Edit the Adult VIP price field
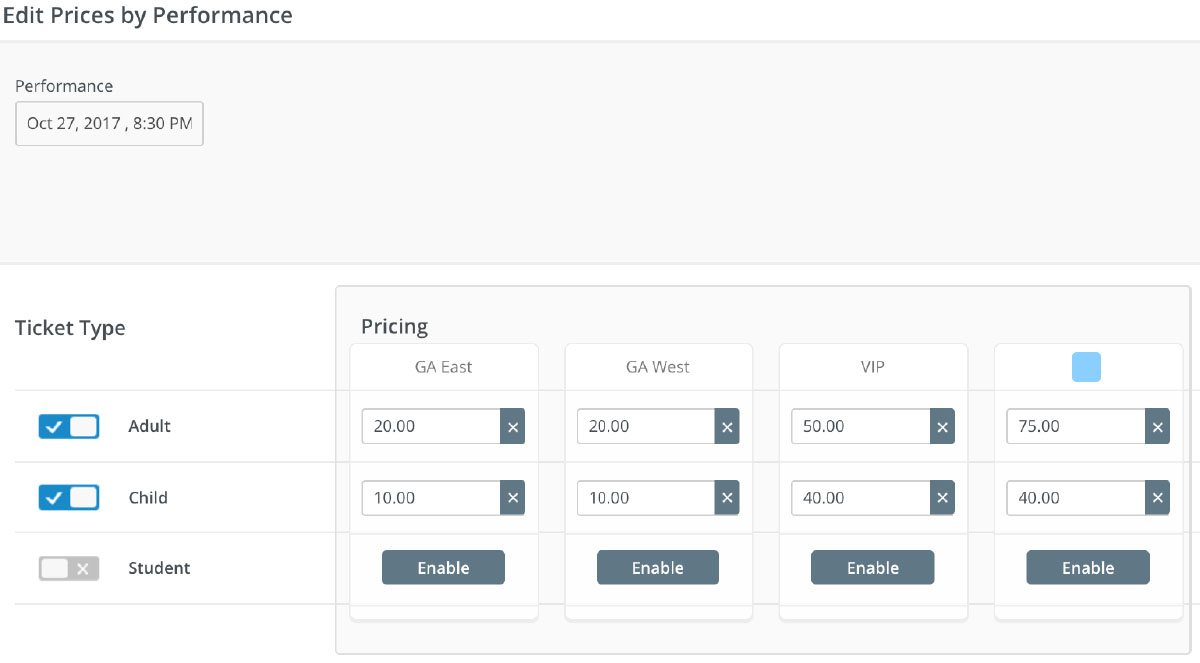Screen dimensions: 1200x663 pyautogui.click(x=860, y=426)
